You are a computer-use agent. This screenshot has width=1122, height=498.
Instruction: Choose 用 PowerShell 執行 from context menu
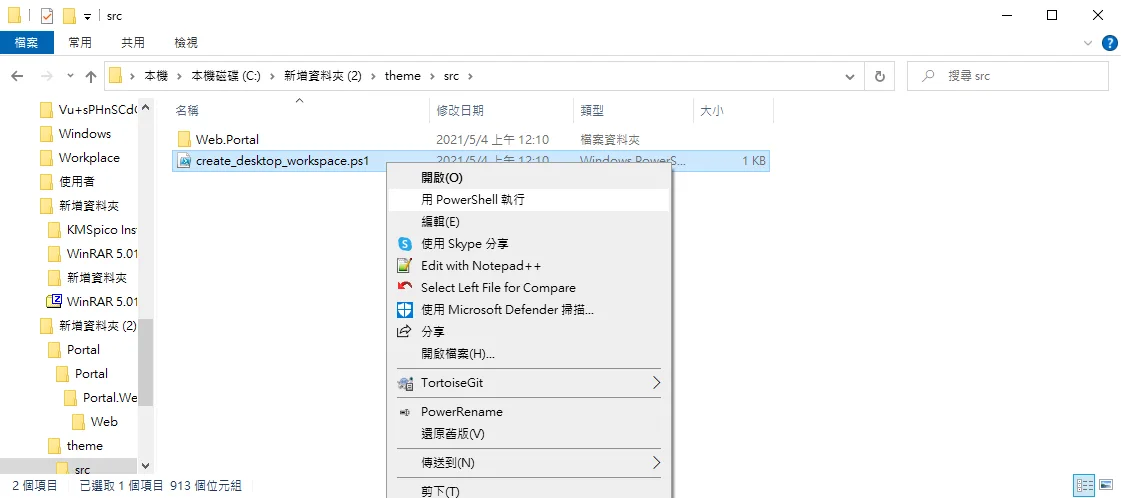(473, 200)
